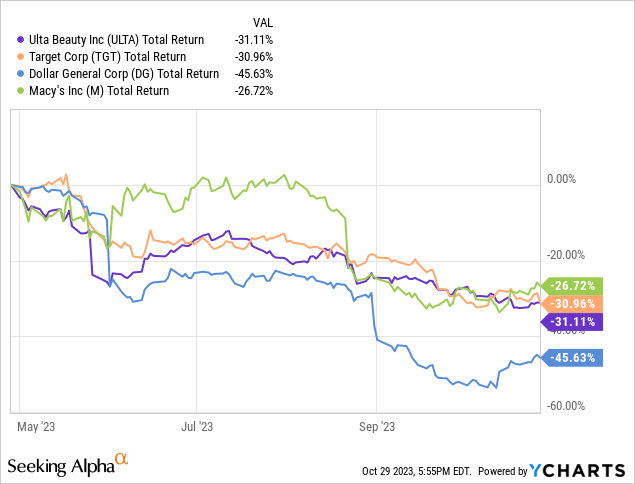Screen dimensions: 635x484
Task: Click the Jul '23 axis label
Action: (x=197, y=425)
